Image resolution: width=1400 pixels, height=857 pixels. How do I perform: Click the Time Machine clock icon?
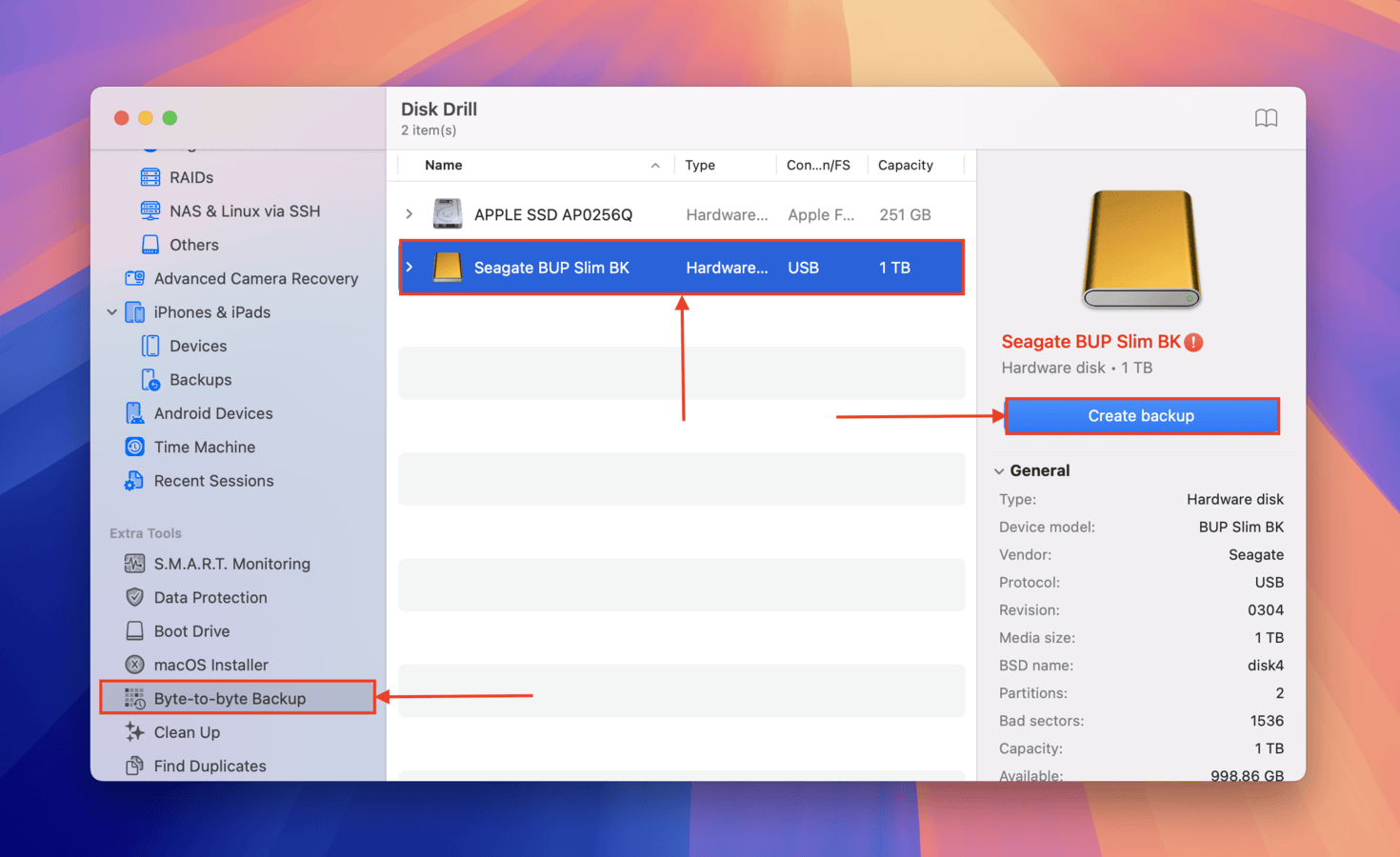point(135,447)
